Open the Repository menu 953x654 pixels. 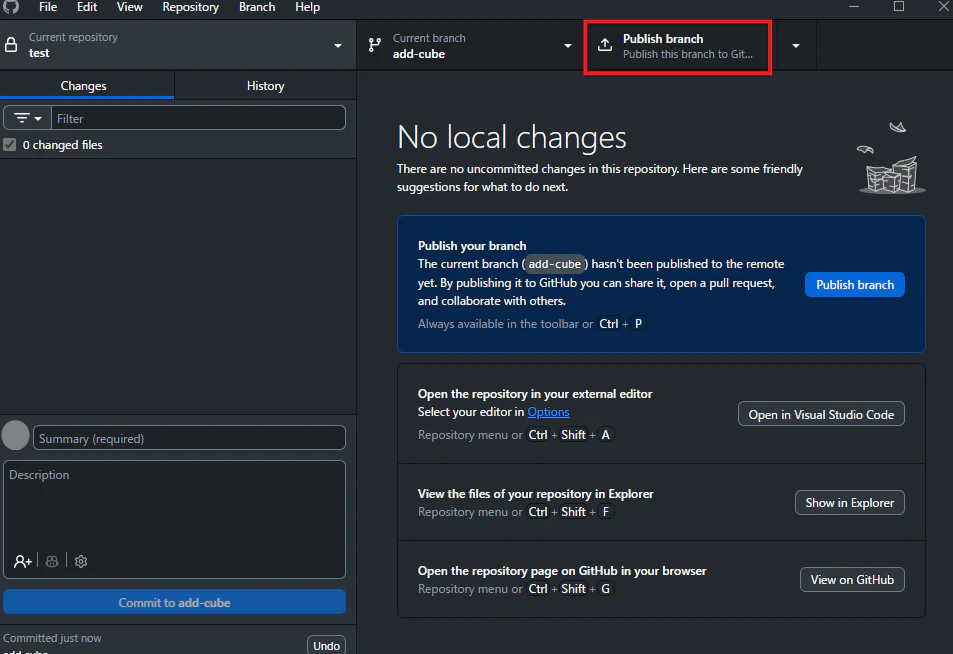coord(190,7)
